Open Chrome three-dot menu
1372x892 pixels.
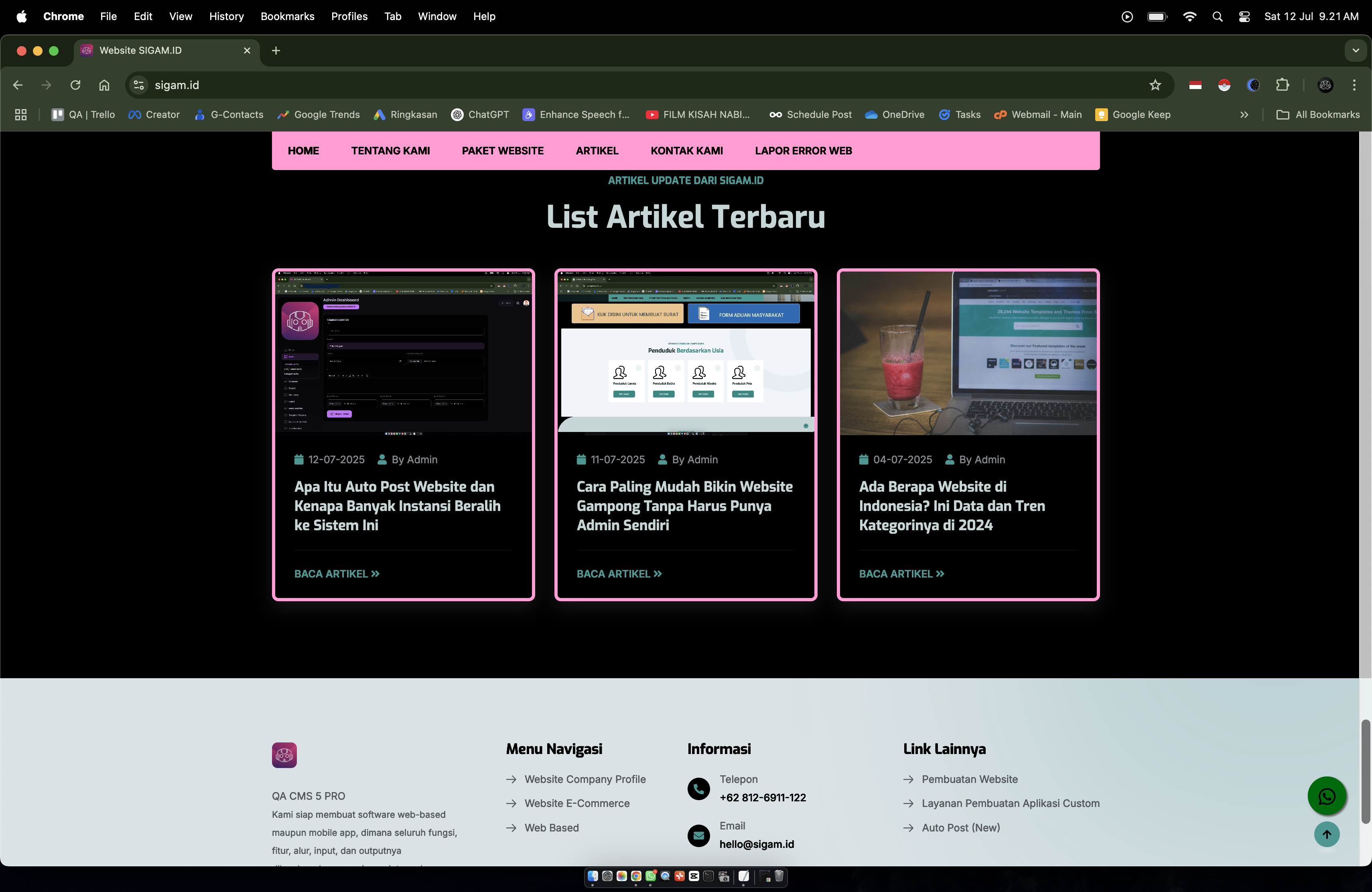pyautogui.click(x=1354, y=85)
